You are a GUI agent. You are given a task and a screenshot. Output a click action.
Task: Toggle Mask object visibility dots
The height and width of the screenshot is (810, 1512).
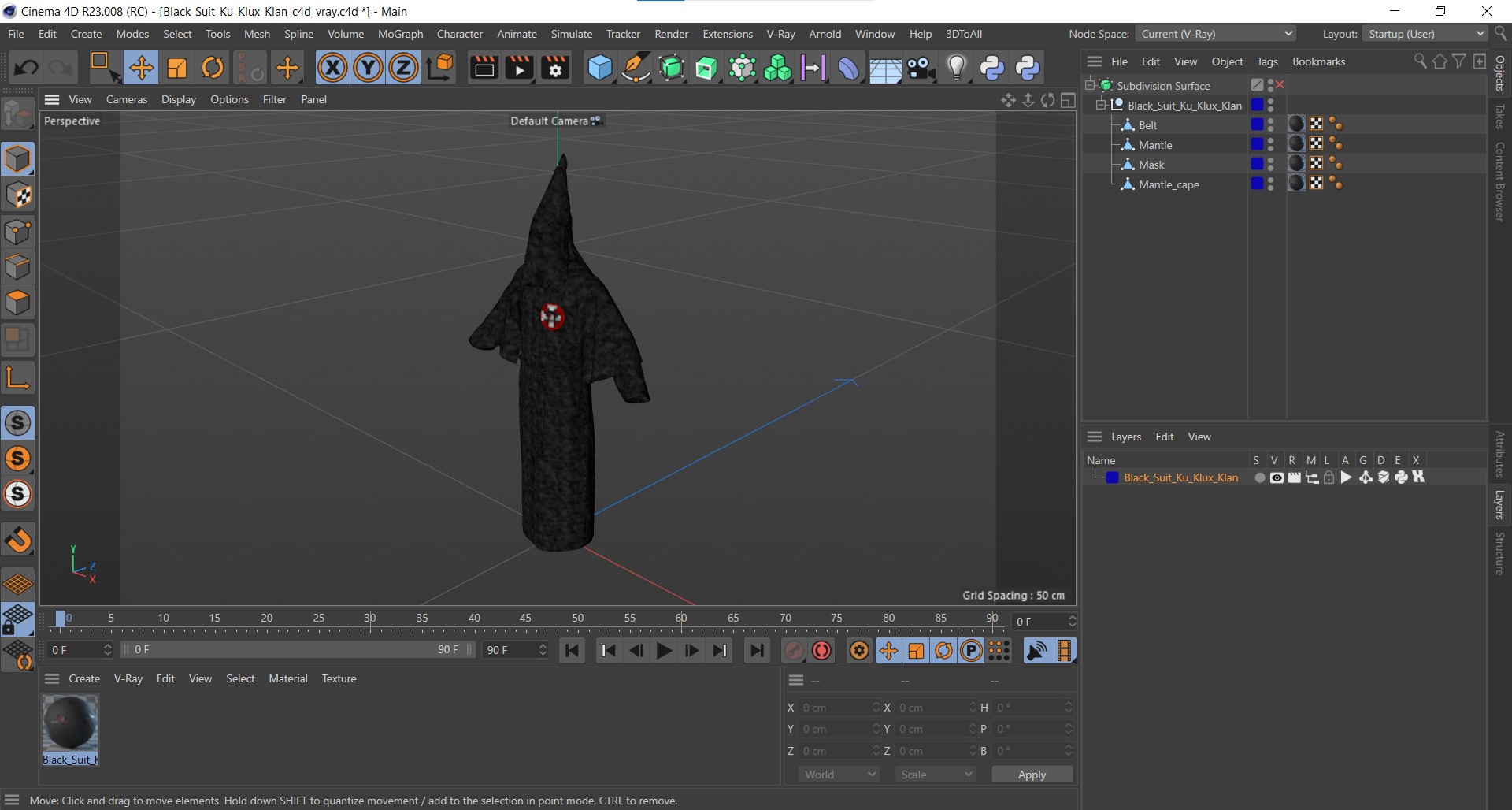(1270, 165)
